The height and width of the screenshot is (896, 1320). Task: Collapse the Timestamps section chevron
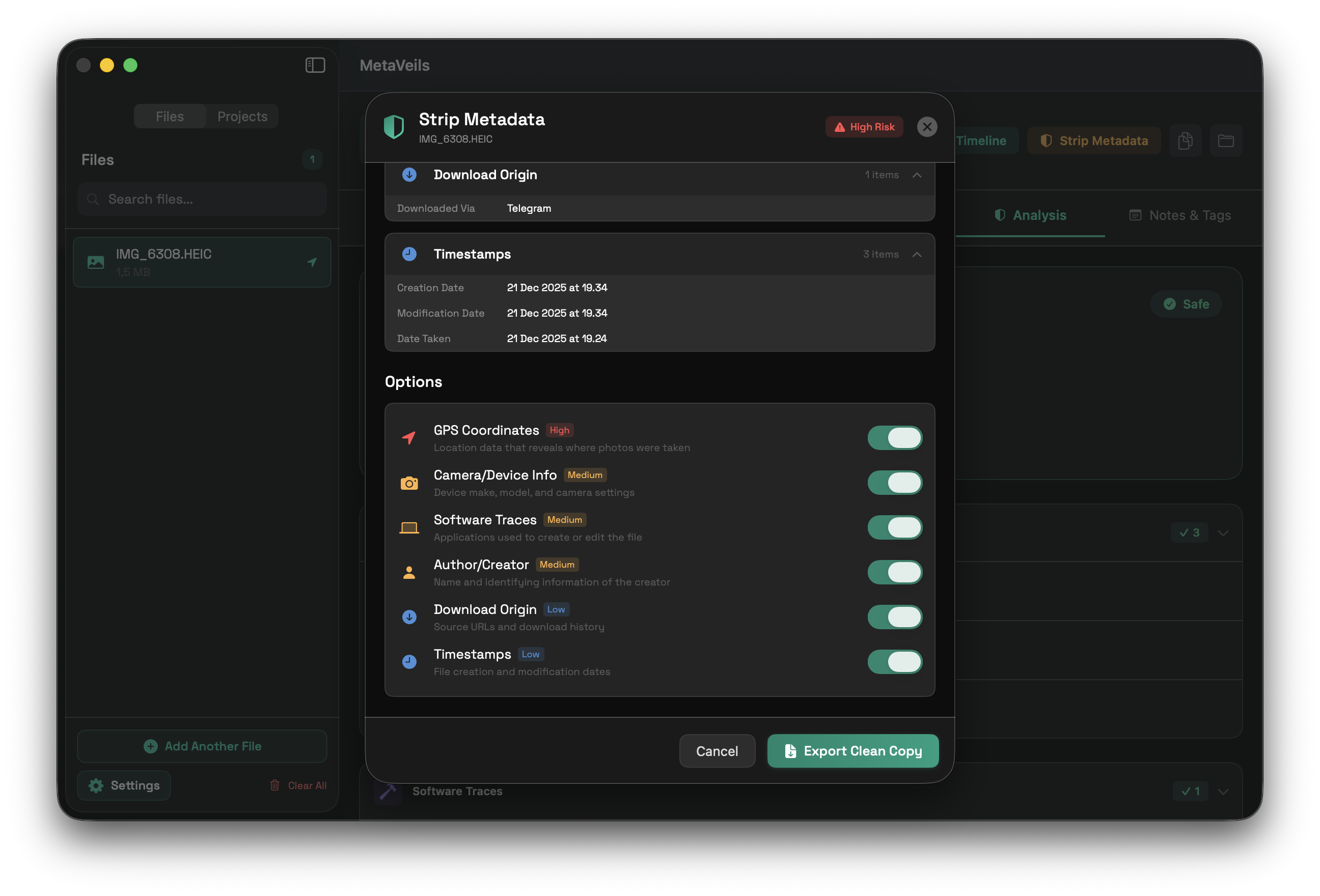click(x=917, y=255)
